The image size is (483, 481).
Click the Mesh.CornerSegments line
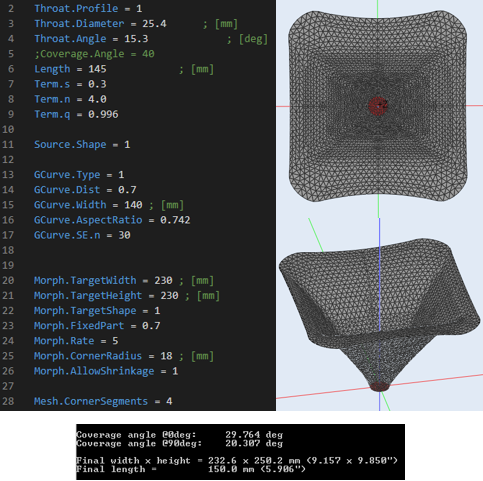tap(103, 401)
